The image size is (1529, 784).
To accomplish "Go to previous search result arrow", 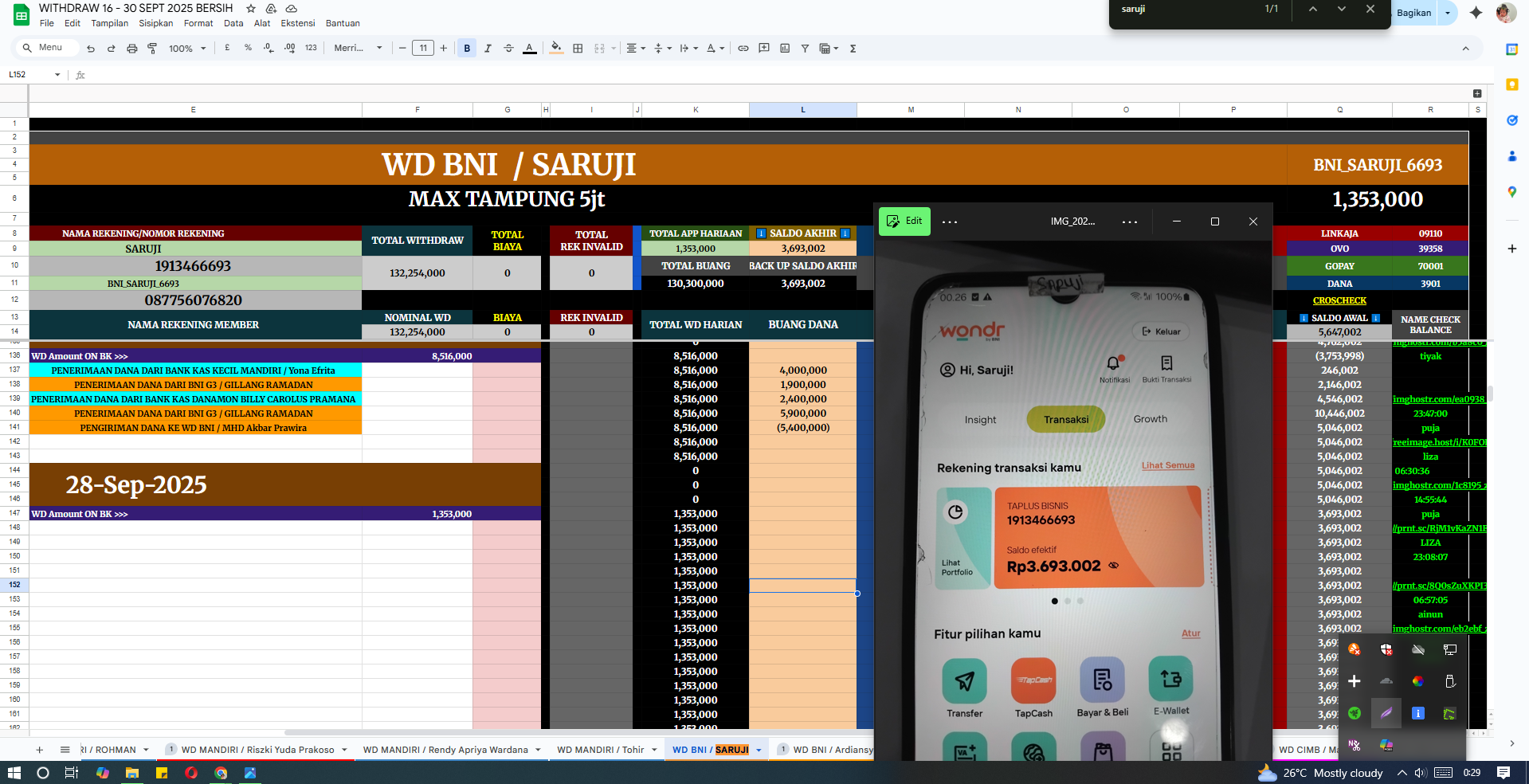I will [1313, 9].
